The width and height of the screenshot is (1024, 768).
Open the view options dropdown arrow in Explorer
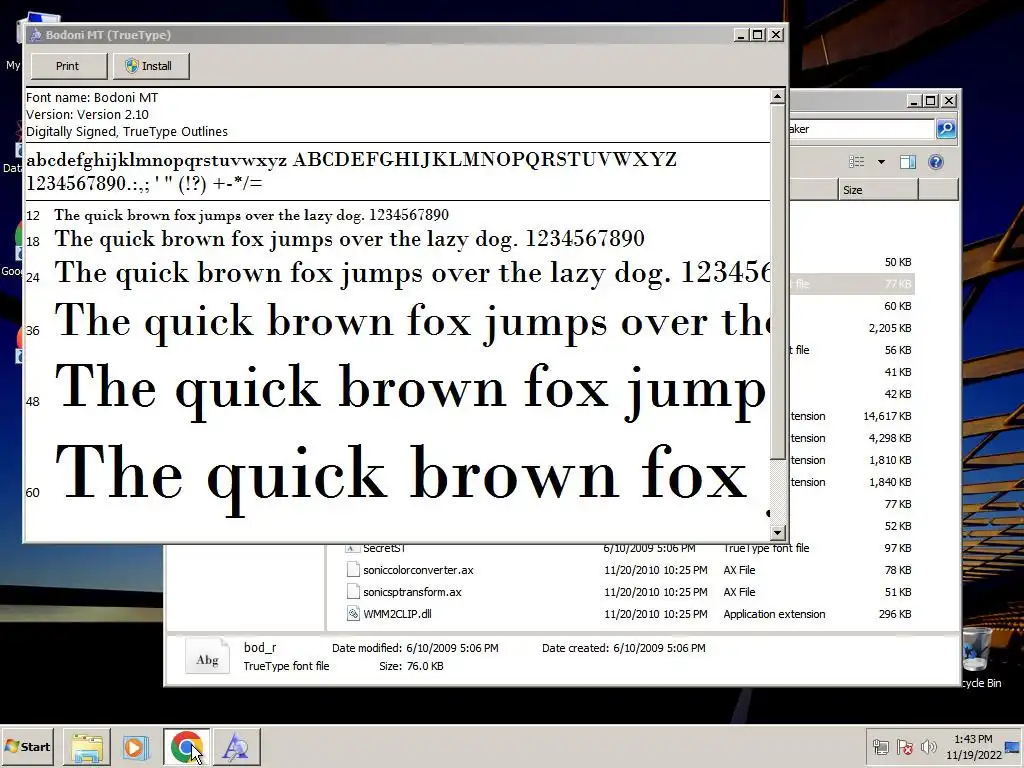881,162
